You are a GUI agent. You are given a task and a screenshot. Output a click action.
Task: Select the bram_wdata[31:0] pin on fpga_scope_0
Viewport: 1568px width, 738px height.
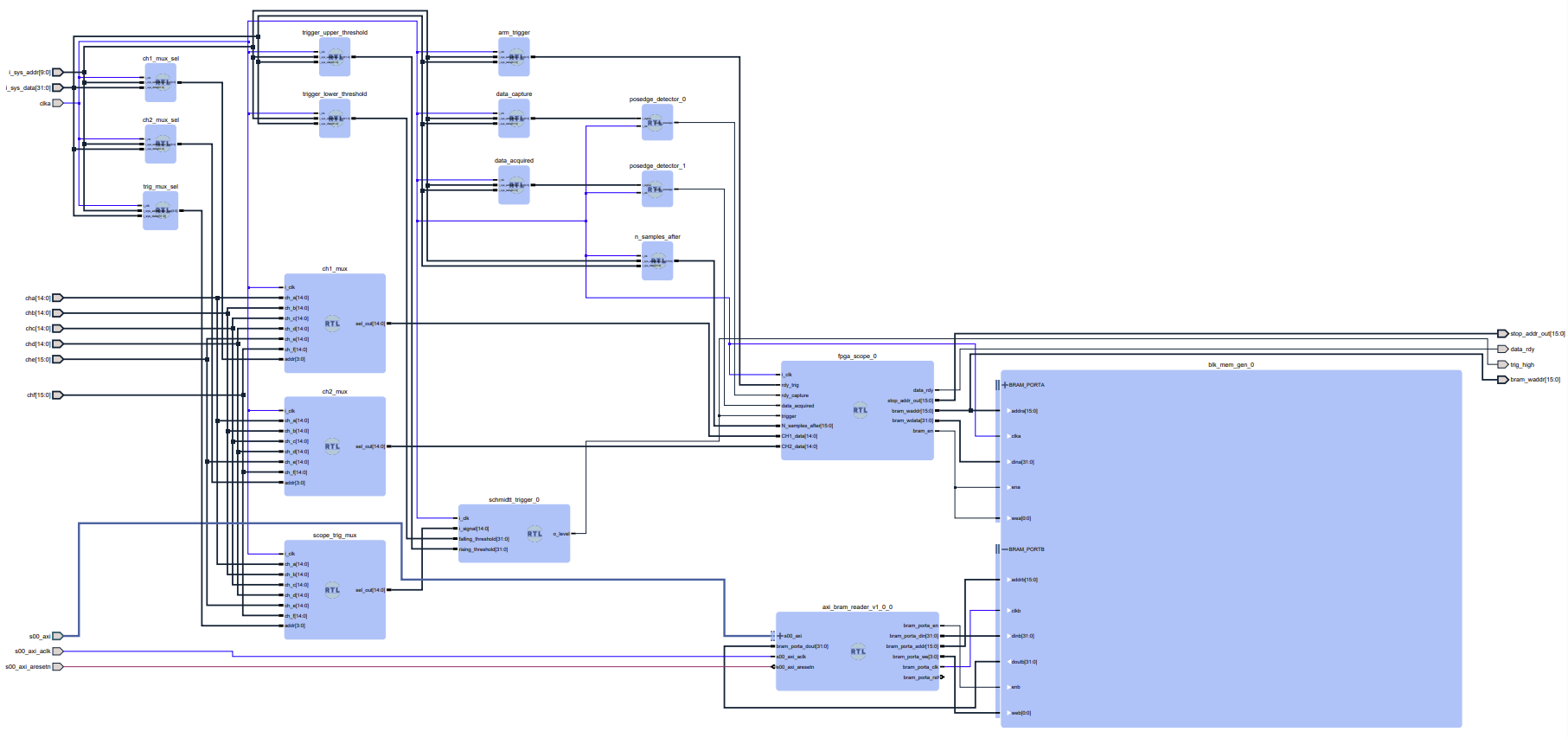(912, 421)
